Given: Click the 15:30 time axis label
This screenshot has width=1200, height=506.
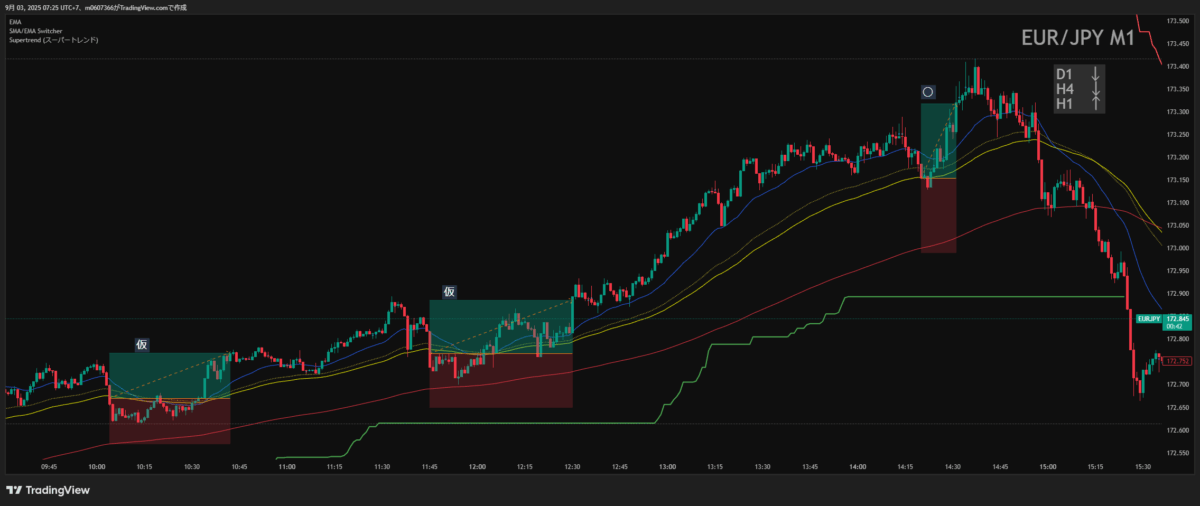Looking at the screenshot, I should pyautogui.click(x=1143, y=466).
